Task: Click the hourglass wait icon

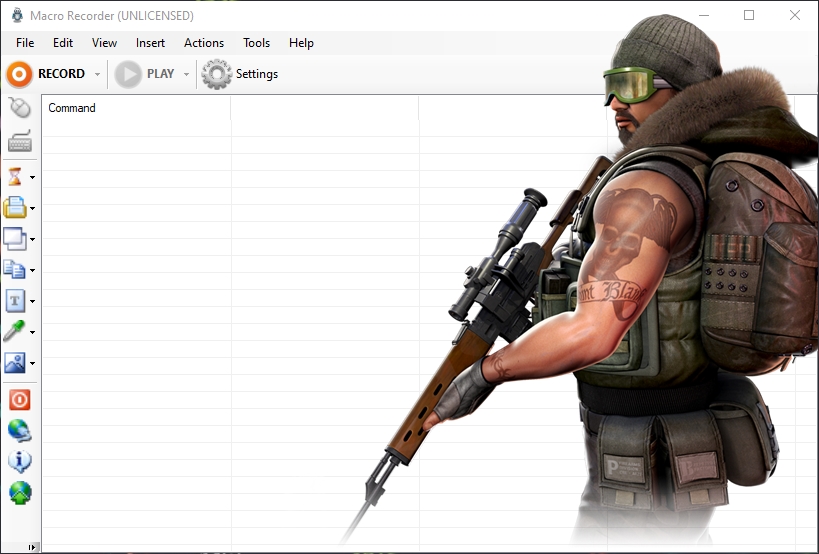Action: click(15, 176)
